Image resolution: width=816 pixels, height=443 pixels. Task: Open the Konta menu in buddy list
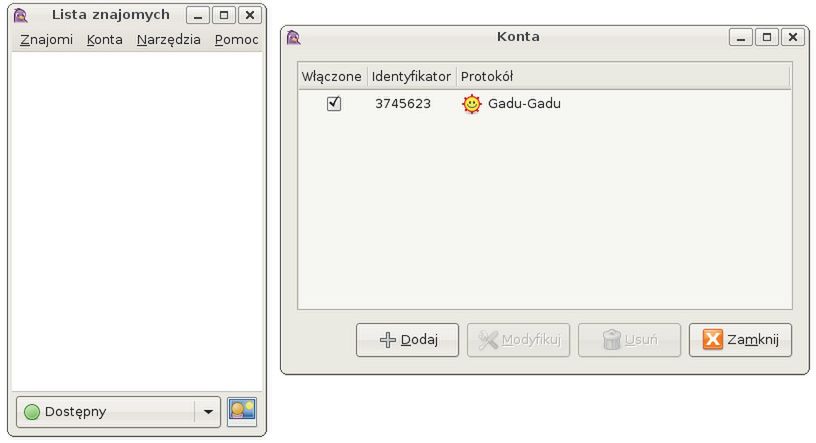point(105,40)
